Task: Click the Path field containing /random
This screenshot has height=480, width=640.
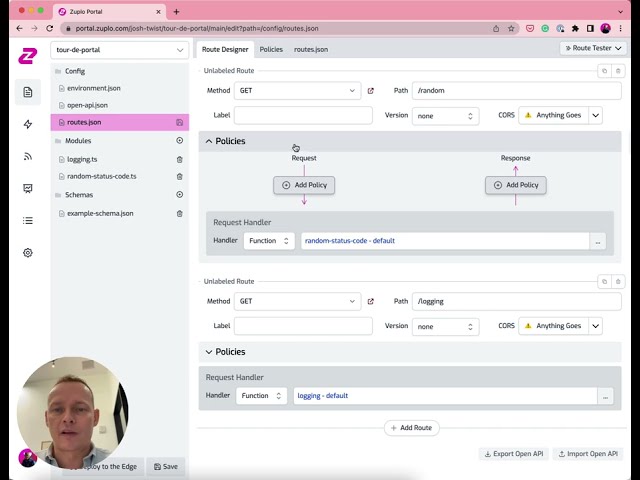Action: (x=517, y=91)
